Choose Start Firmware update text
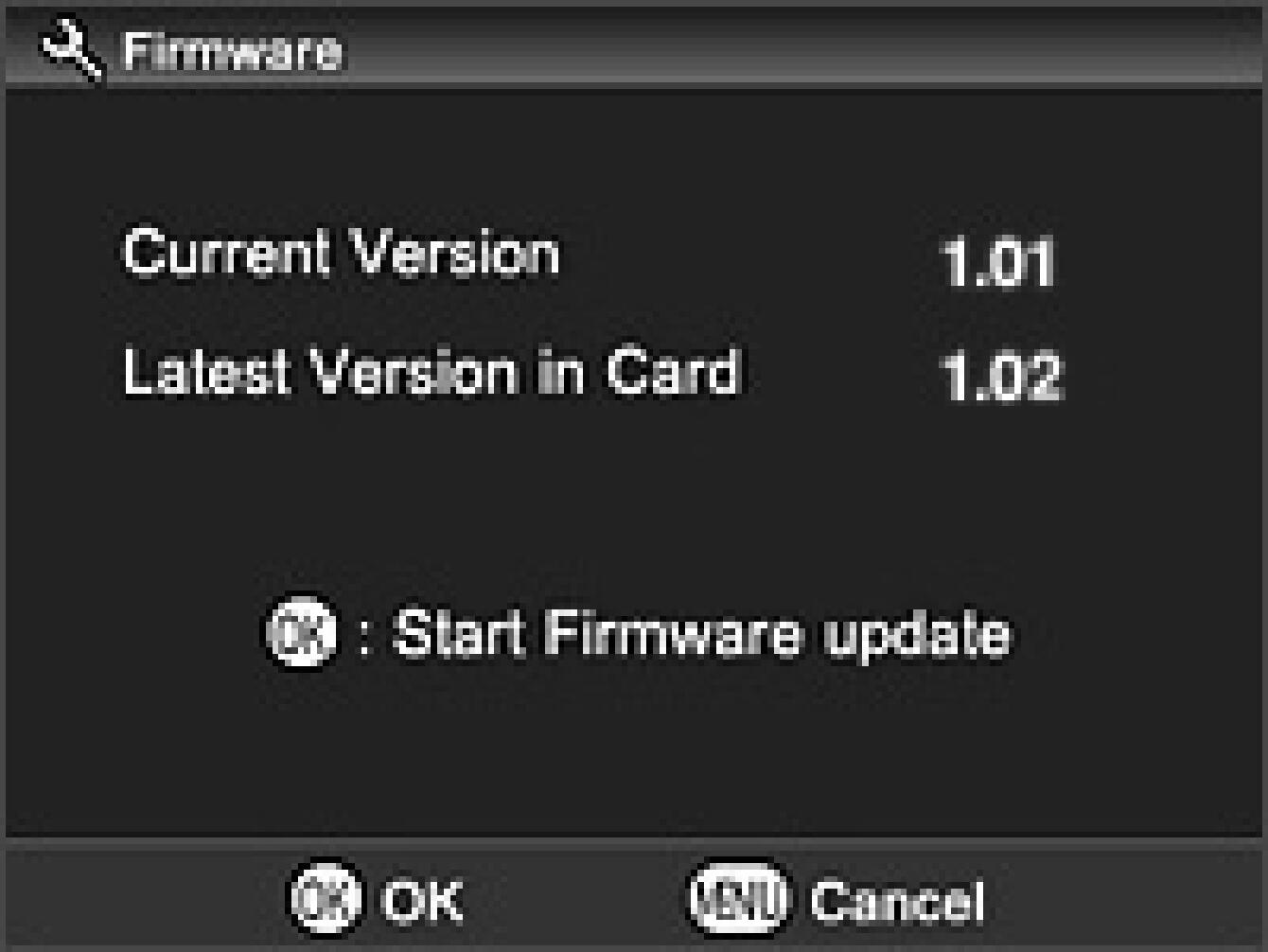This screenshot has width=1268, height=952. (x=702, y=633)
